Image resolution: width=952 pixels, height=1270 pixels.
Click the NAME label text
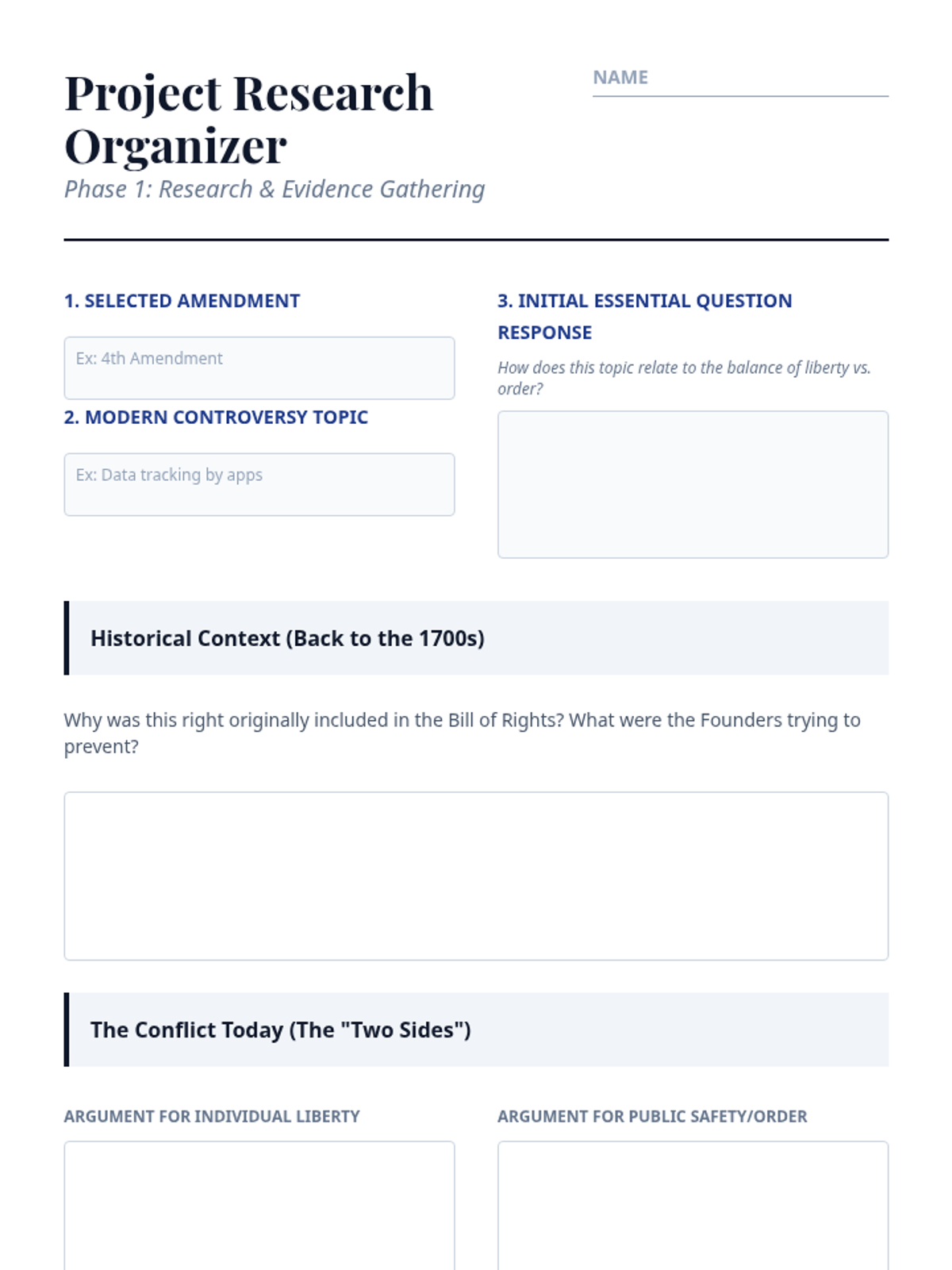[x=620, y=77]
